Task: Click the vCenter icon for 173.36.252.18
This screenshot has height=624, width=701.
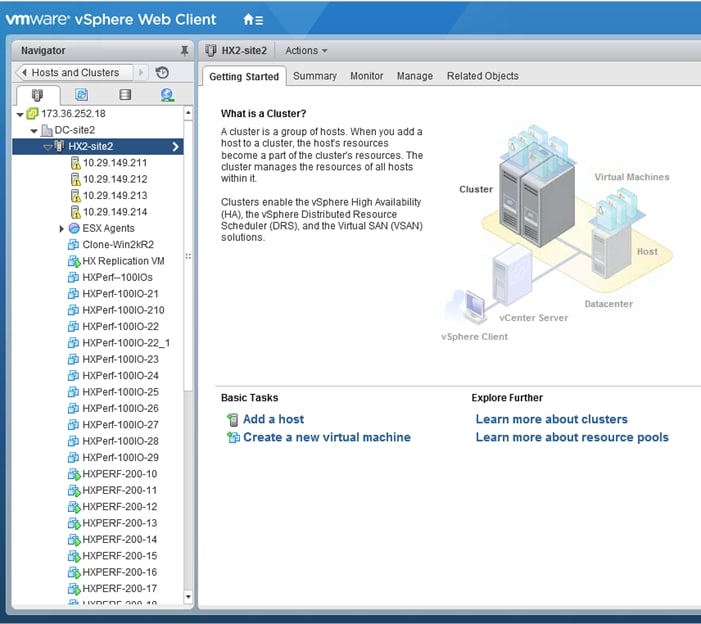Action: [32, 114]
